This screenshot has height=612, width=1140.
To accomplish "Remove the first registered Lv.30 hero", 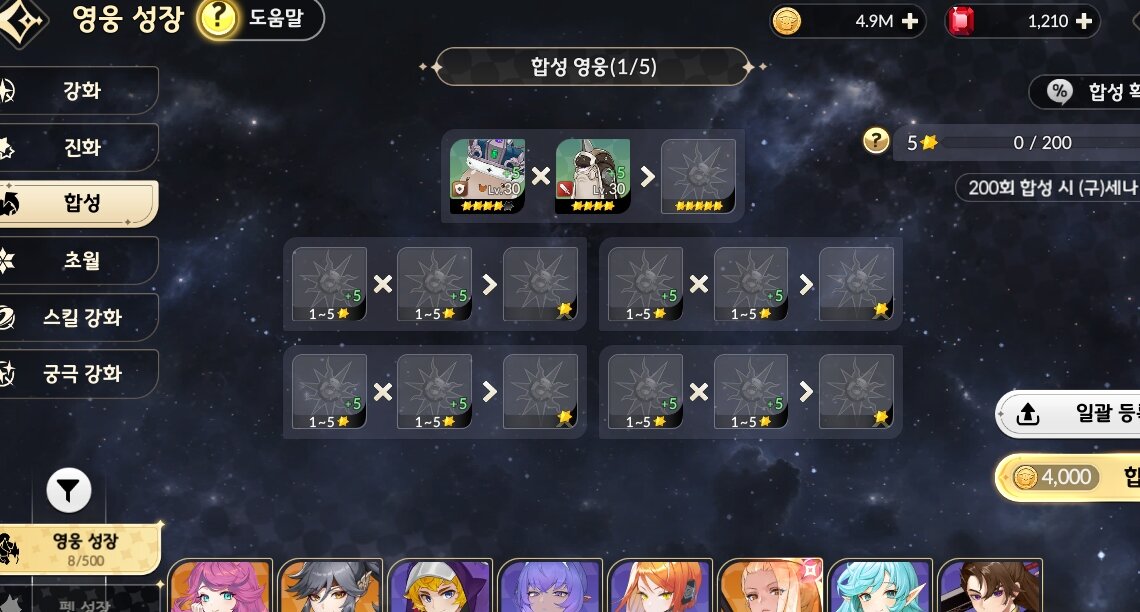I will pos(487,176).
